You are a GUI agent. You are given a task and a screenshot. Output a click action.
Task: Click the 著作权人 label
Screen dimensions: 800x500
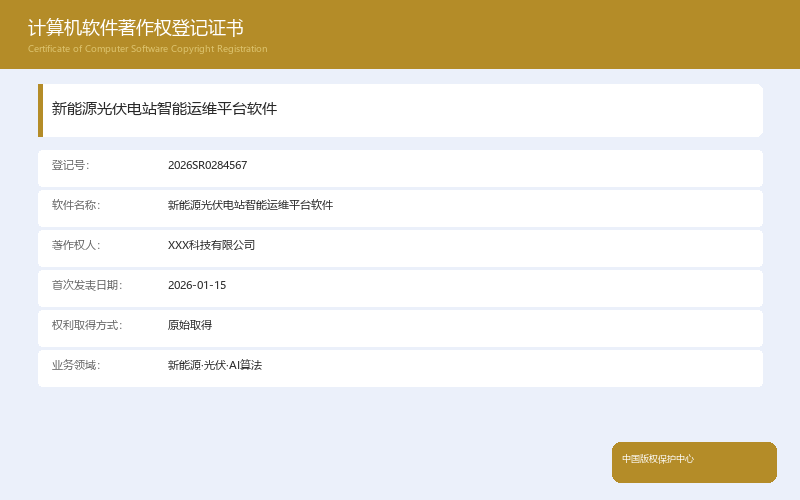76,245
